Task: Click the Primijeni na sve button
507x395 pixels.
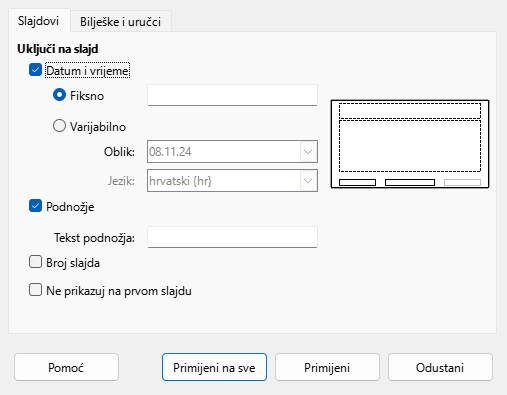Action: click(x=214, y=367)
